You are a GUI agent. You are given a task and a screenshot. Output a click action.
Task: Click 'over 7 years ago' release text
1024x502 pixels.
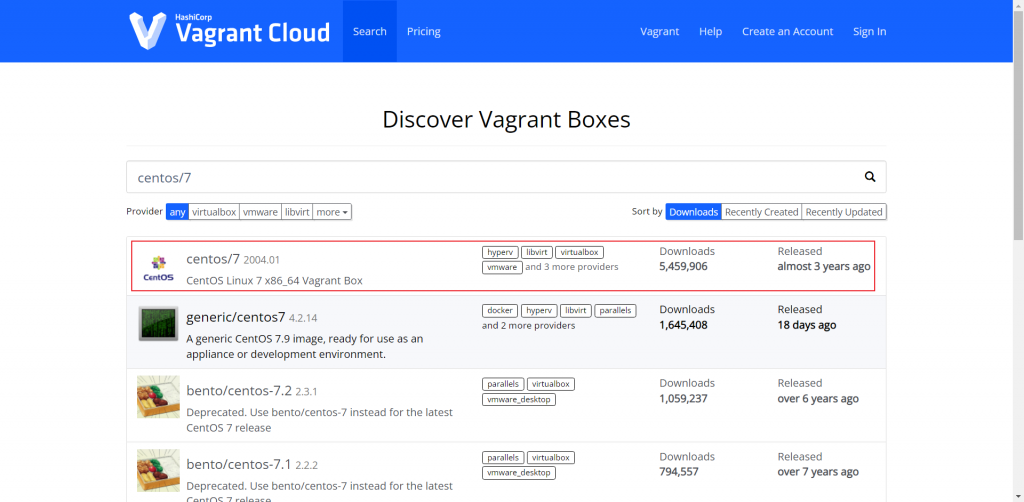point(818,472)
